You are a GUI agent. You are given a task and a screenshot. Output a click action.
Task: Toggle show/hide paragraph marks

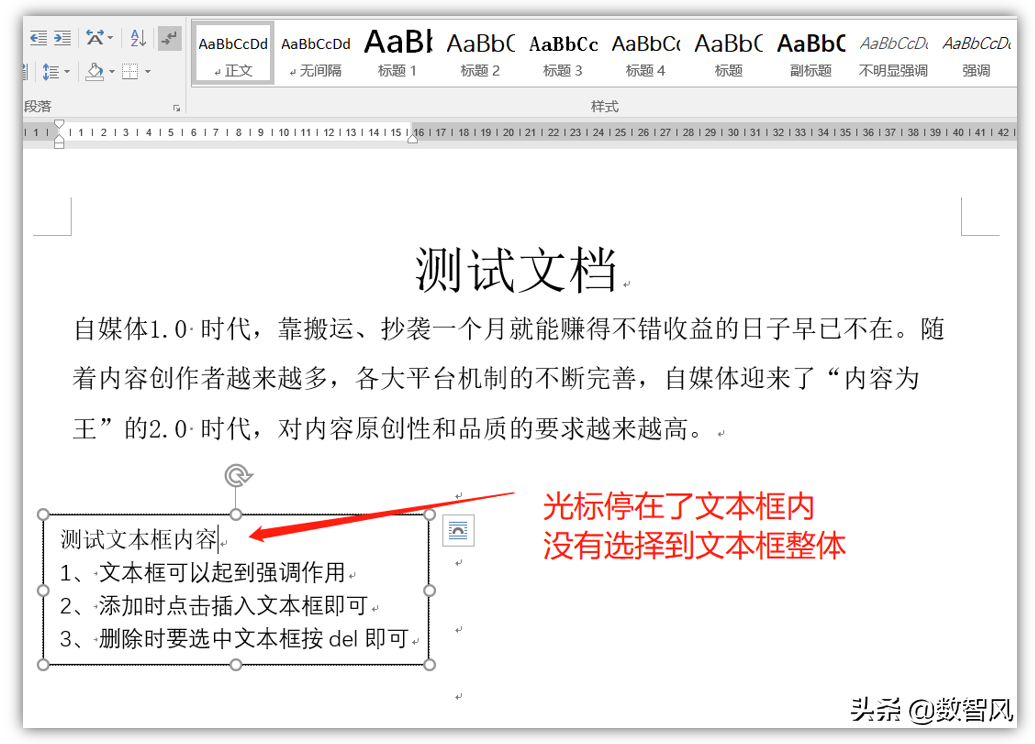170,38
